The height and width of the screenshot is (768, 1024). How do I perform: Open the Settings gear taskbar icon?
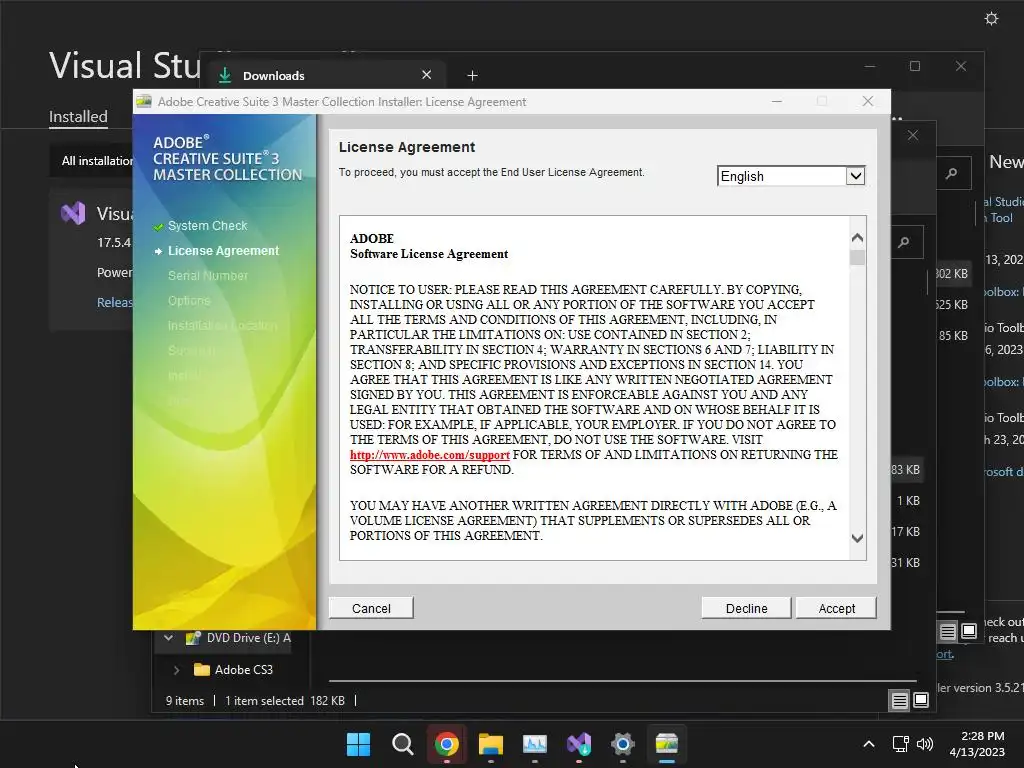pos(623,744)
